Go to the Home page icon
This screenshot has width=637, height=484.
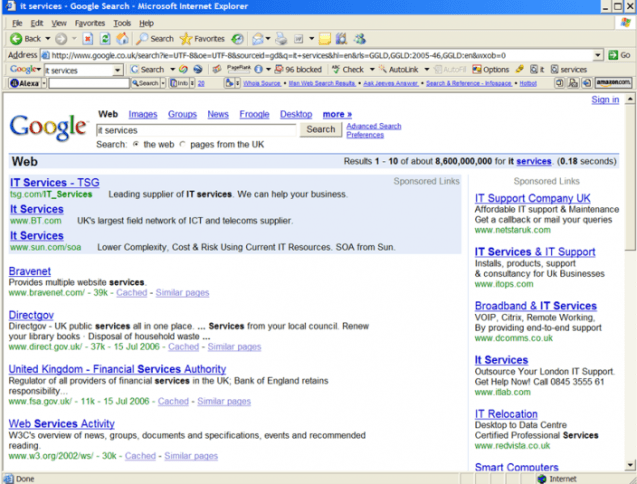122,39
